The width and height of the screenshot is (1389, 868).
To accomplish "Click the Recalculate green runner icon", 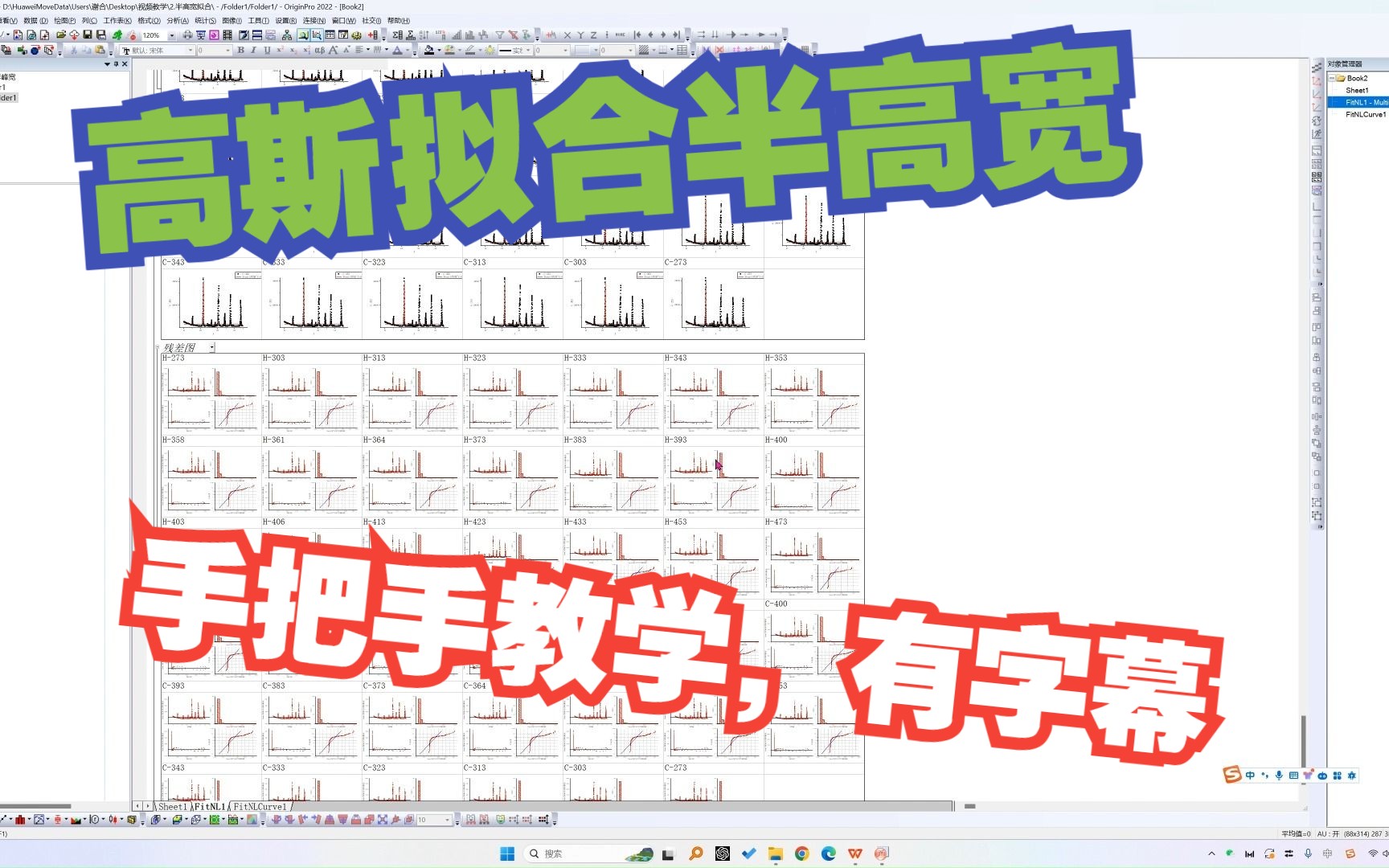I will [x=117, y=35].
